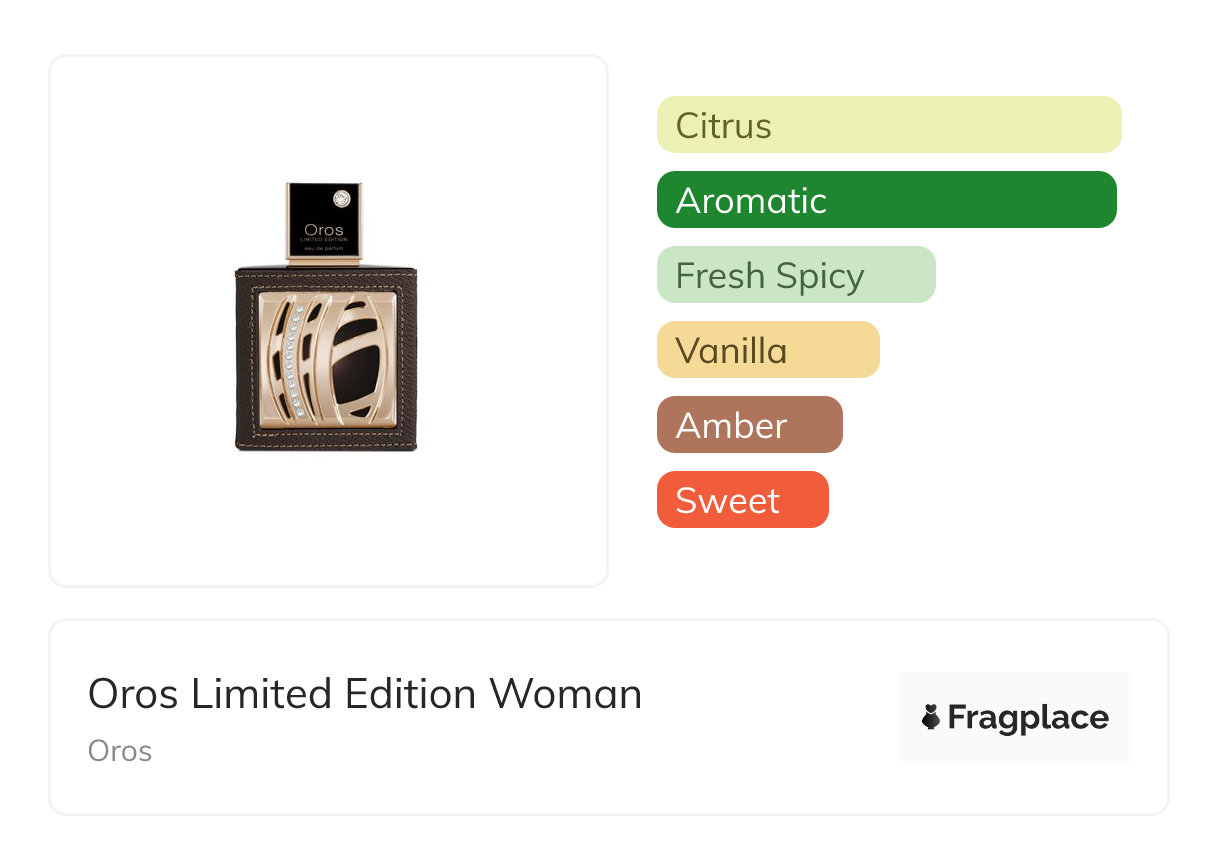Click the brown Amber accord bar

749,425
